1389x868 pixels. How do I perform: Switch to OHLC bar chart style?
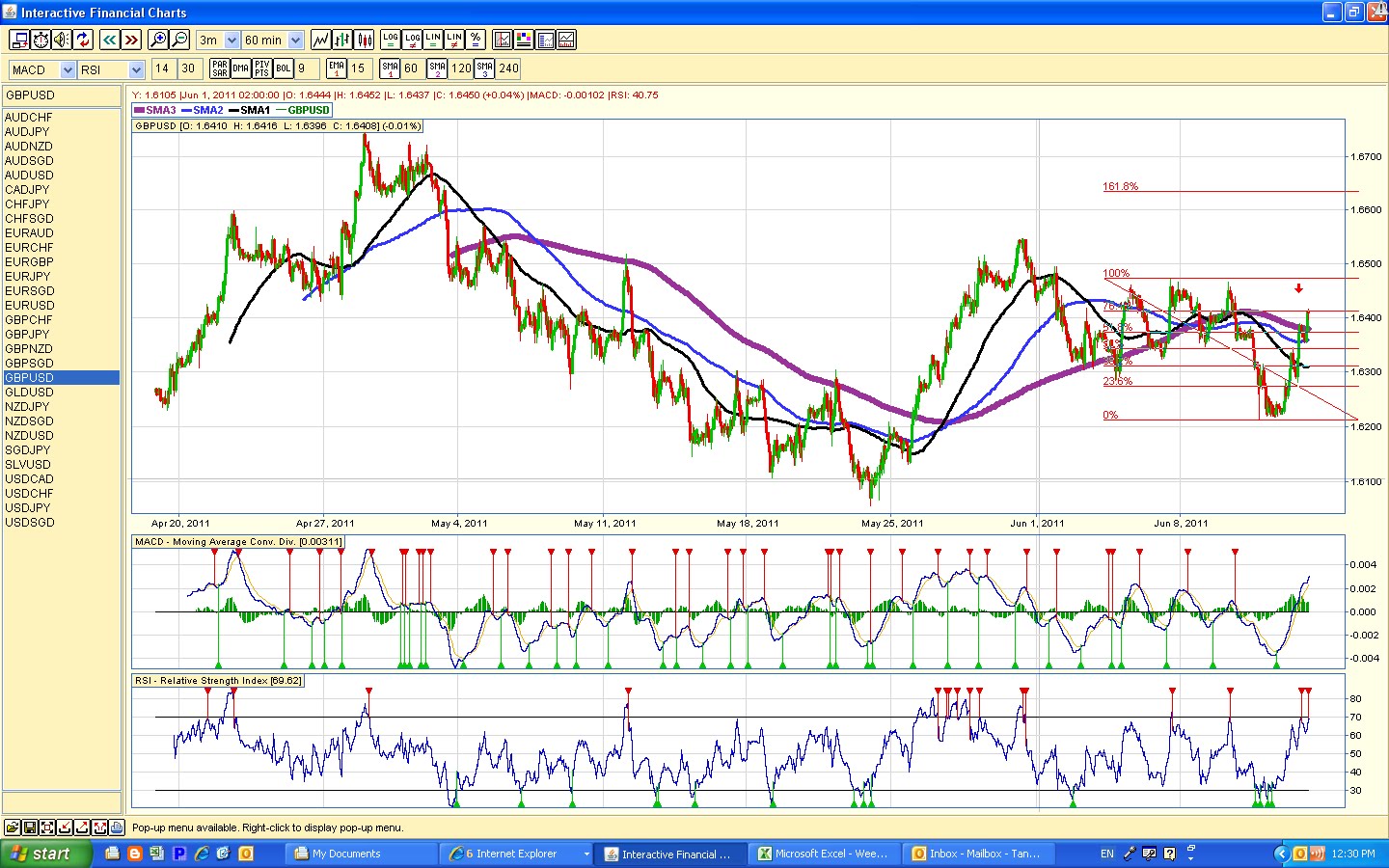[342, 40]
